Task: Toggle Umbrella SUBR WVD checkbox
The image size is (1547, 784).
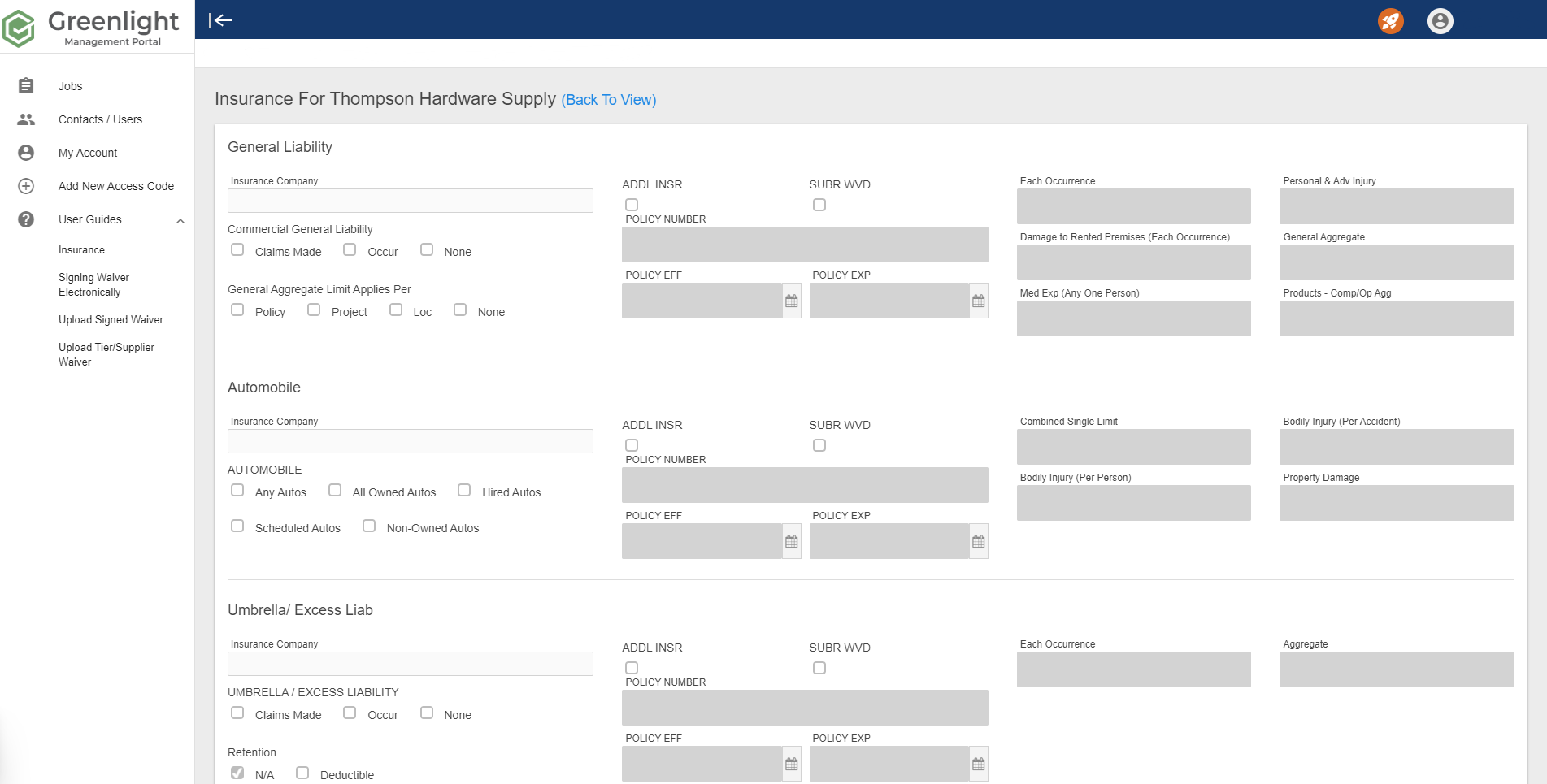Action: [x=819, y=668]
